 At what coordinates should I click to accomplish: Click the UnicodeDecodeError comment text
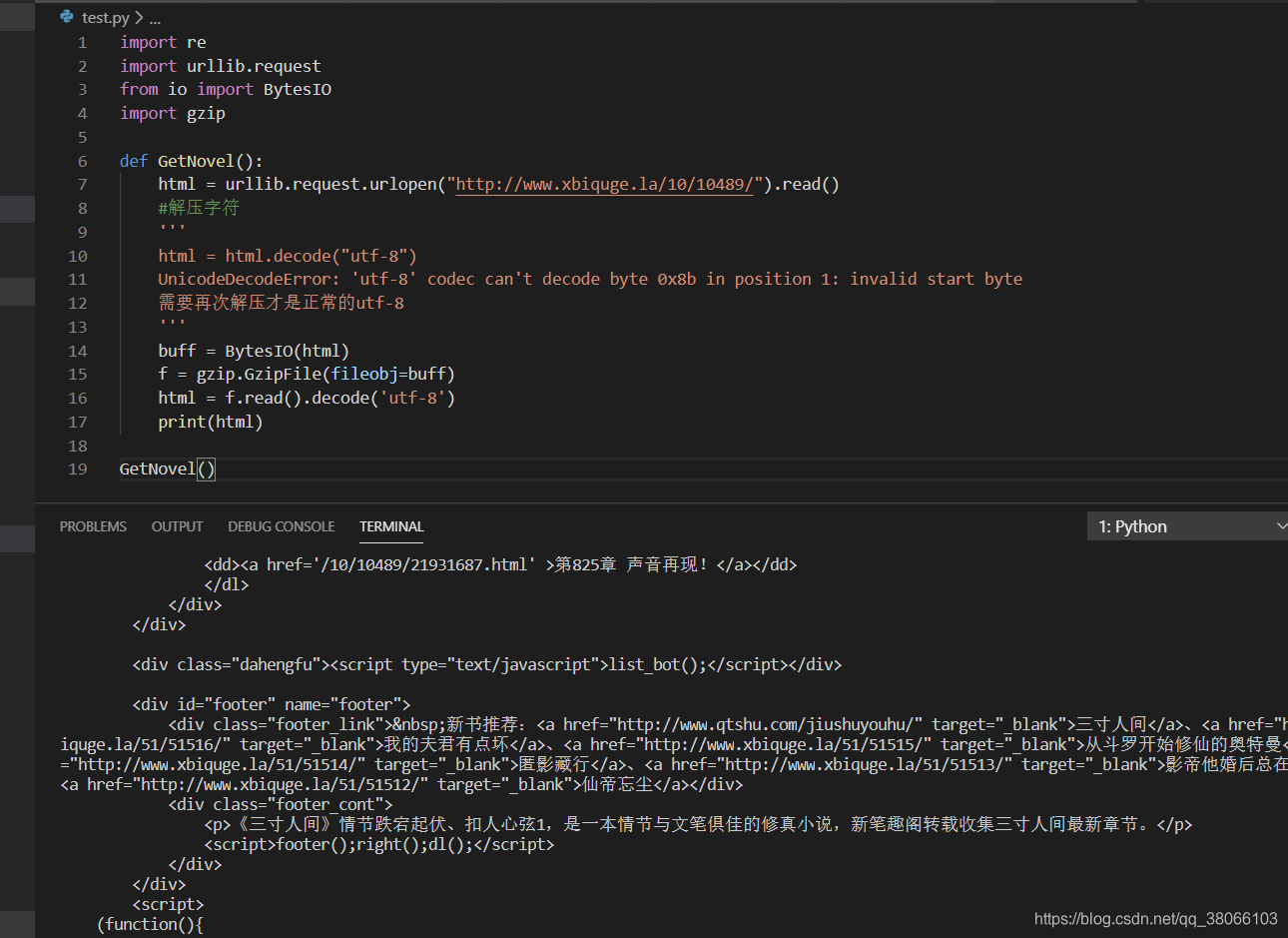(590, 280)
